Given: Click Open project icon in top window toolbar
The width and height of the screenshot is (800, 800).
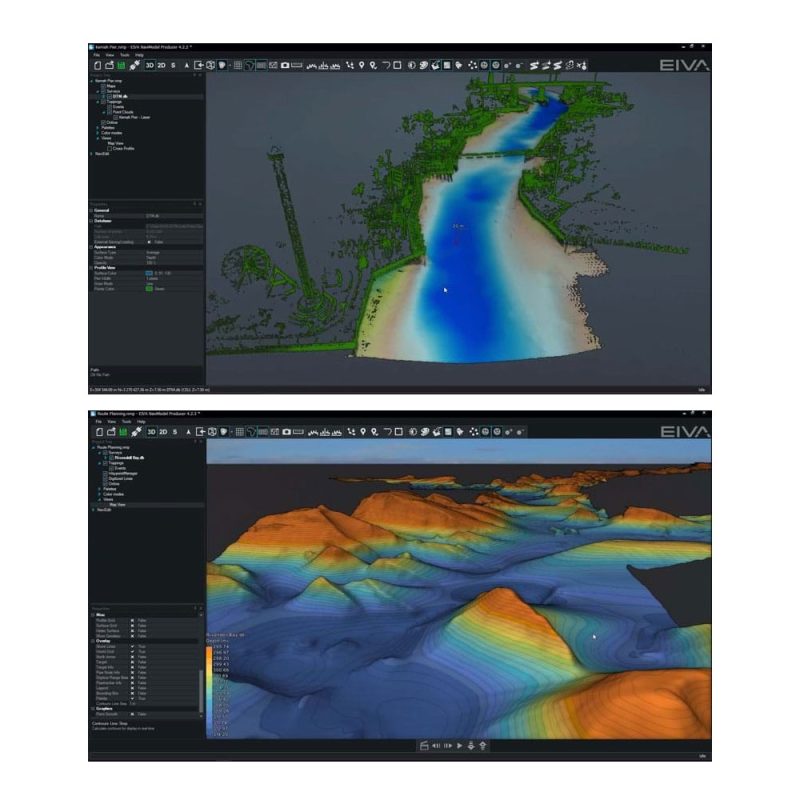Looking at the screenshot, I should (x=109, y=65).
